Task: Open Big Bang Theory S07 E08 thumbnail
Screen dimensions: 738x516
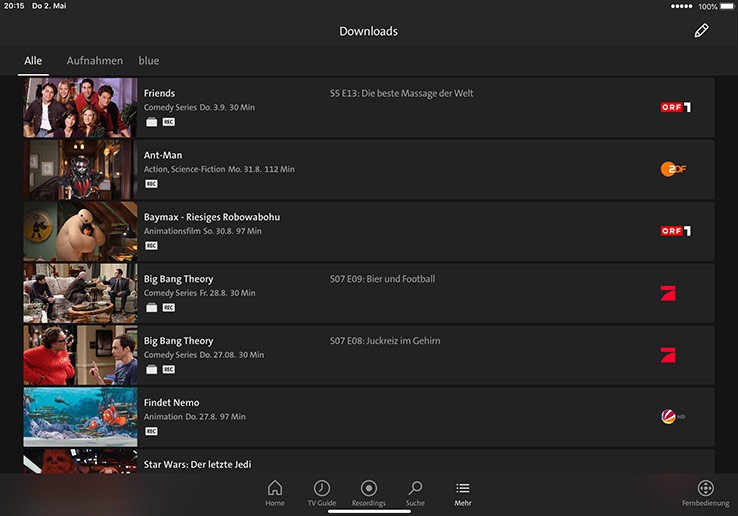Action: [80, 355]
